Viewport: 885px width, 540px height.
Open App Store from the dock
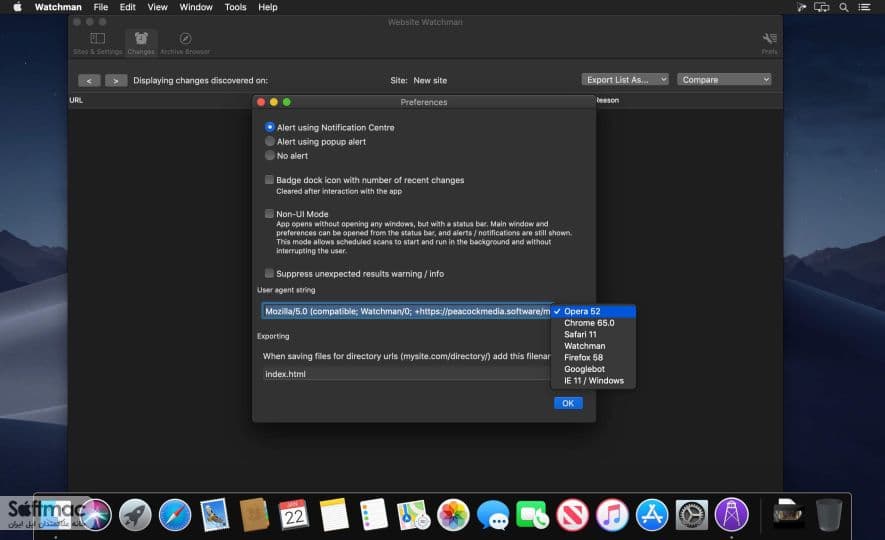652,515
